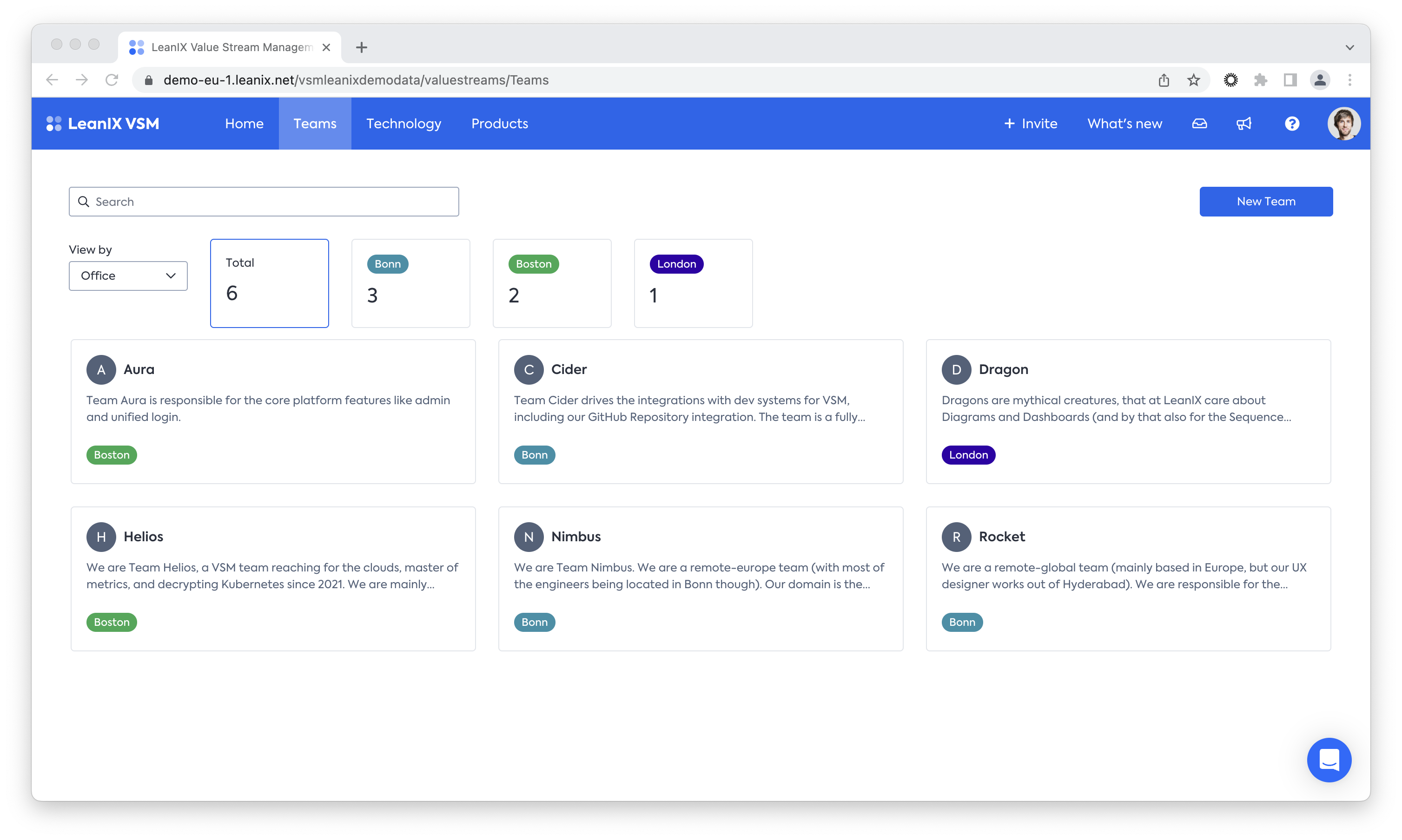1402x840 pixels.
Task: Open Chrome three-dot menu
Action: pyautogui.click(x=1349, y=80)
